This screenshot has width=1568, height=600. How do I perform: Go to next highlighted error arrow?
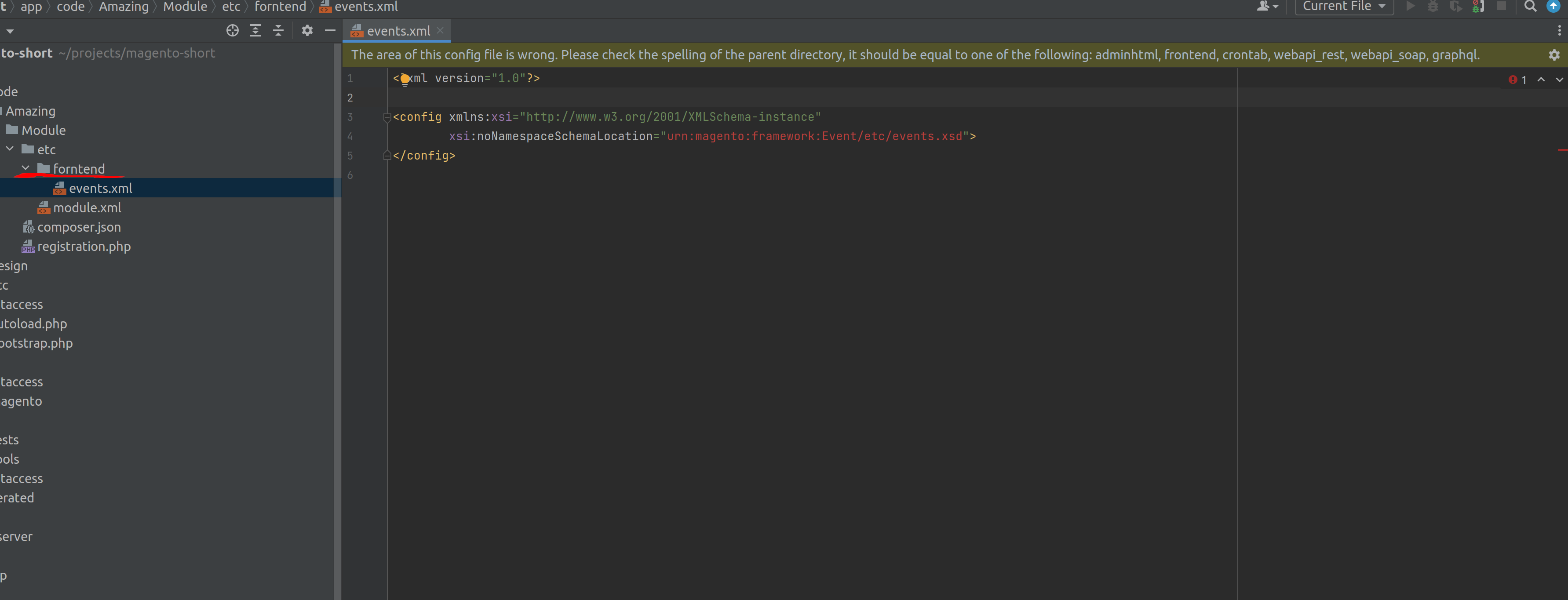(x=1559, y=80)
